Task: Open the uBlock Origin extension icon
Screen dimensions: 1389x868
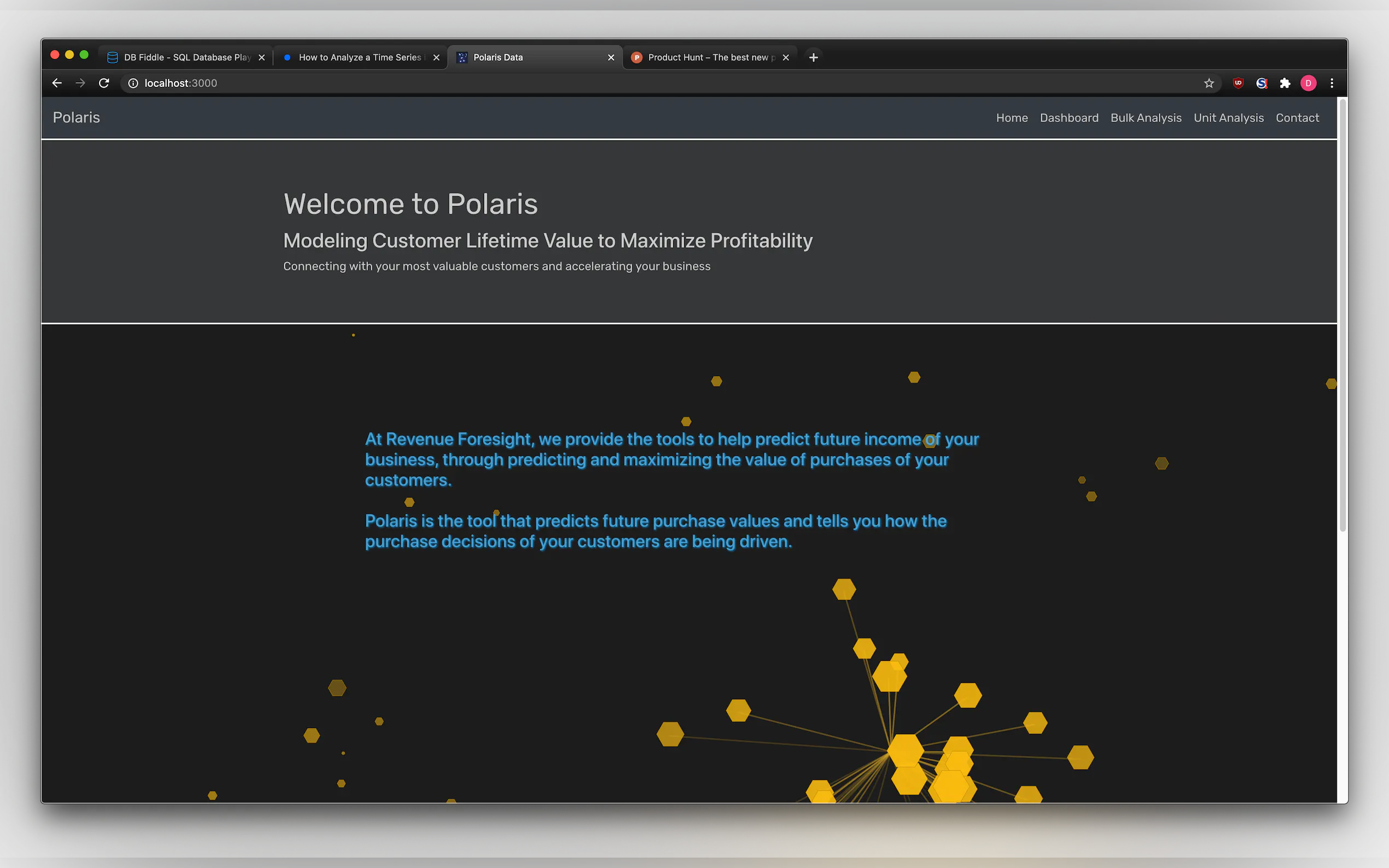Action: pyautogui.click(x=1238, y=83)
